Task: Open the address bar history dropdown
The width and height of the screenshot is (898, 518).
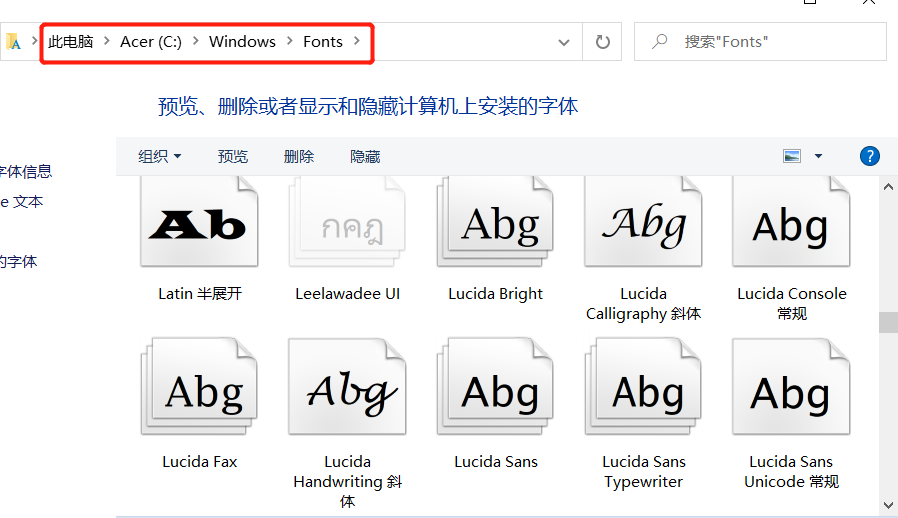Action: pyautogui.click(x=564, y=42)
